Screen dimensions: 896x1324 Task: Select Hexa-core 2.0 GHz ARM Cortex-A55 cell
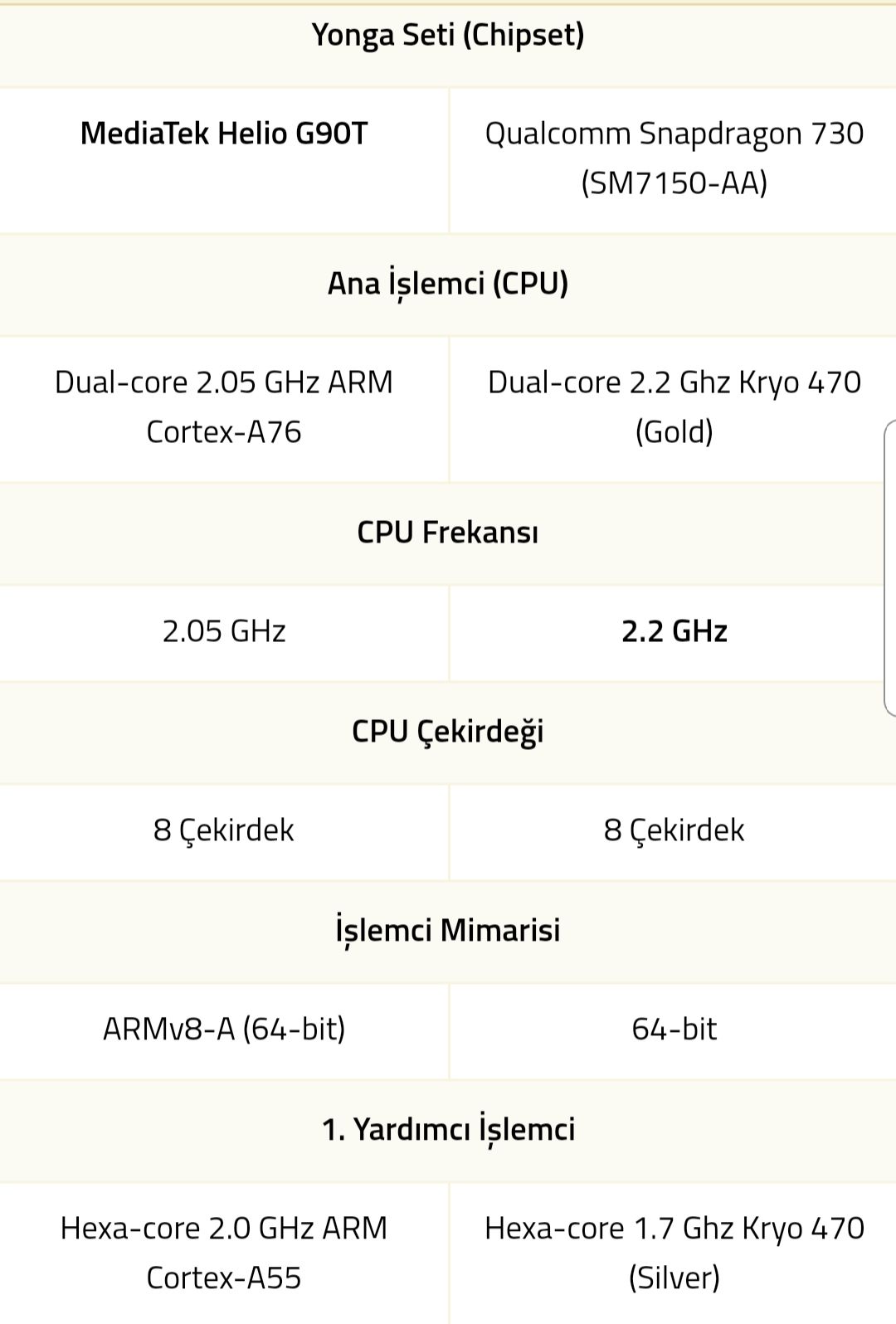224,1253
